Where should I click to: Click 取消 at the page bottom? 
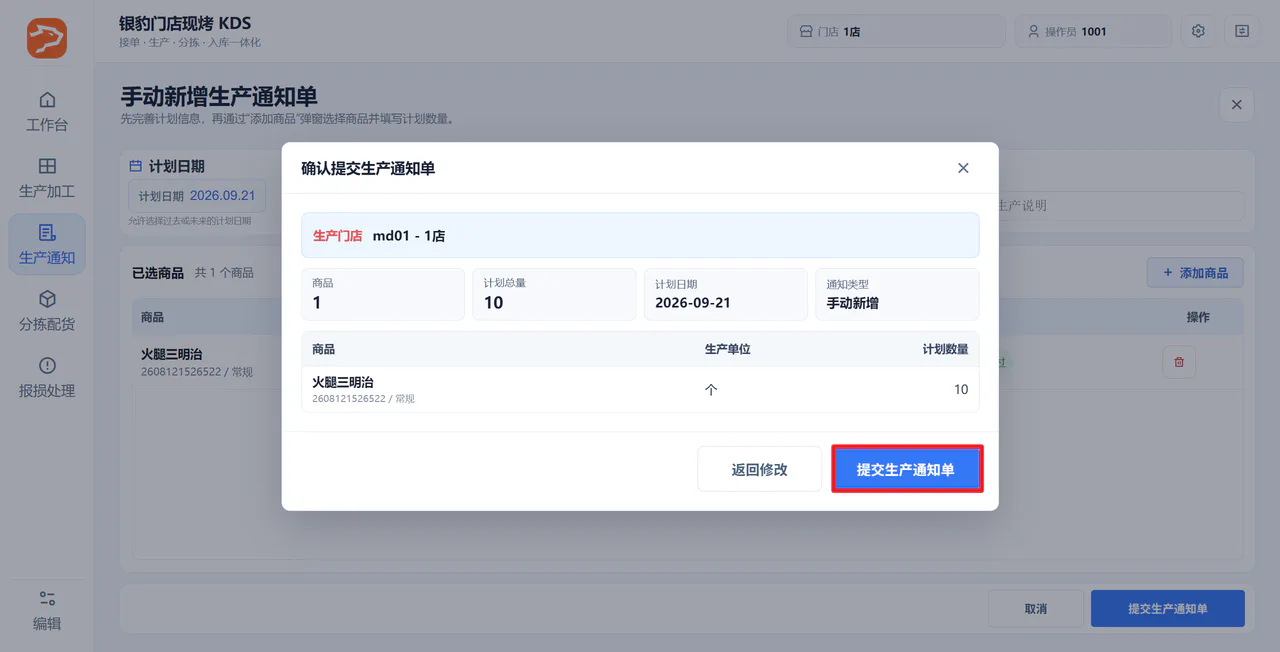[x=1036, y=608]
